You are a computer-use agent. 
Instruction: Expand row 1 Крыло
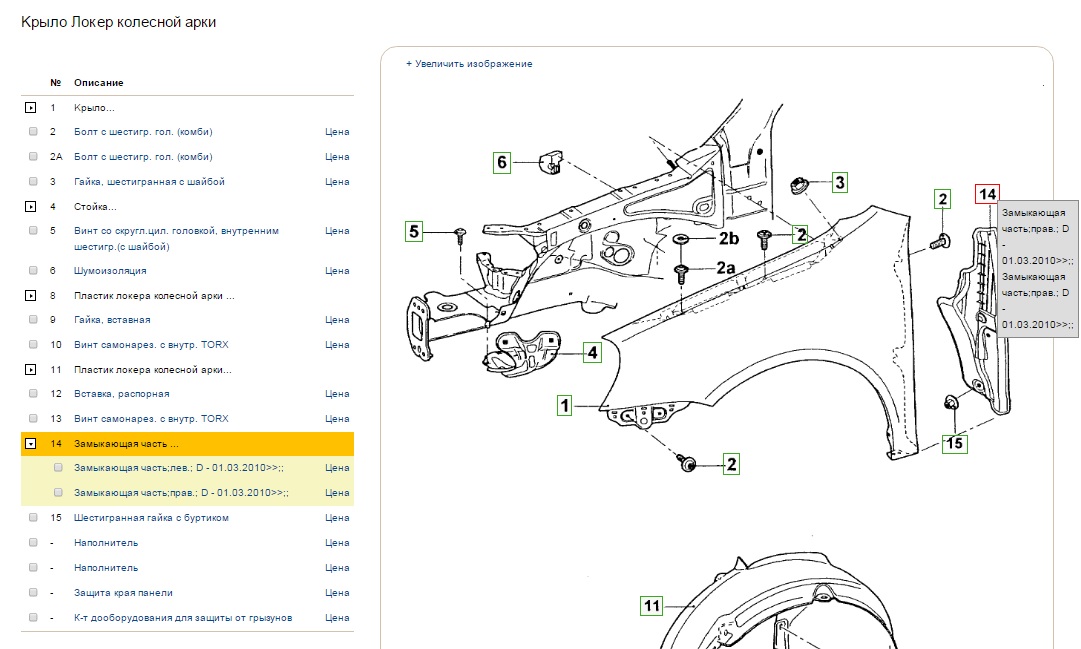pyautogui.click(x=30, y=108)
